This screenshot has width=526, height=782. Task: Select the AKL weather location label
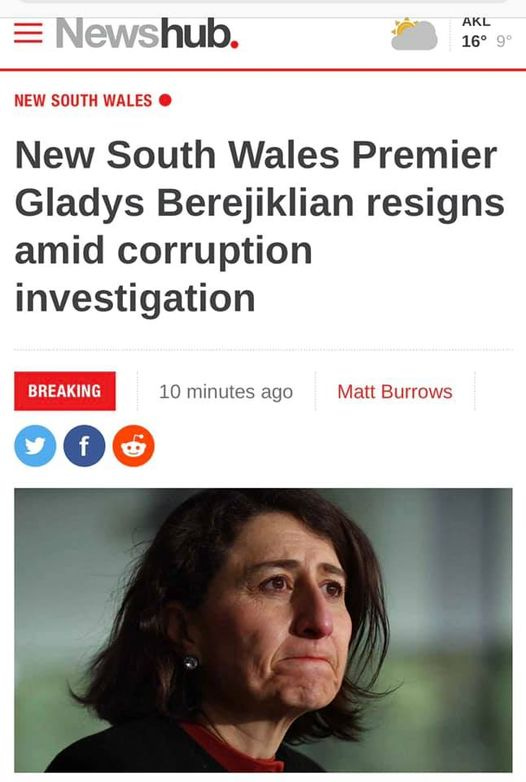[476, 22]
